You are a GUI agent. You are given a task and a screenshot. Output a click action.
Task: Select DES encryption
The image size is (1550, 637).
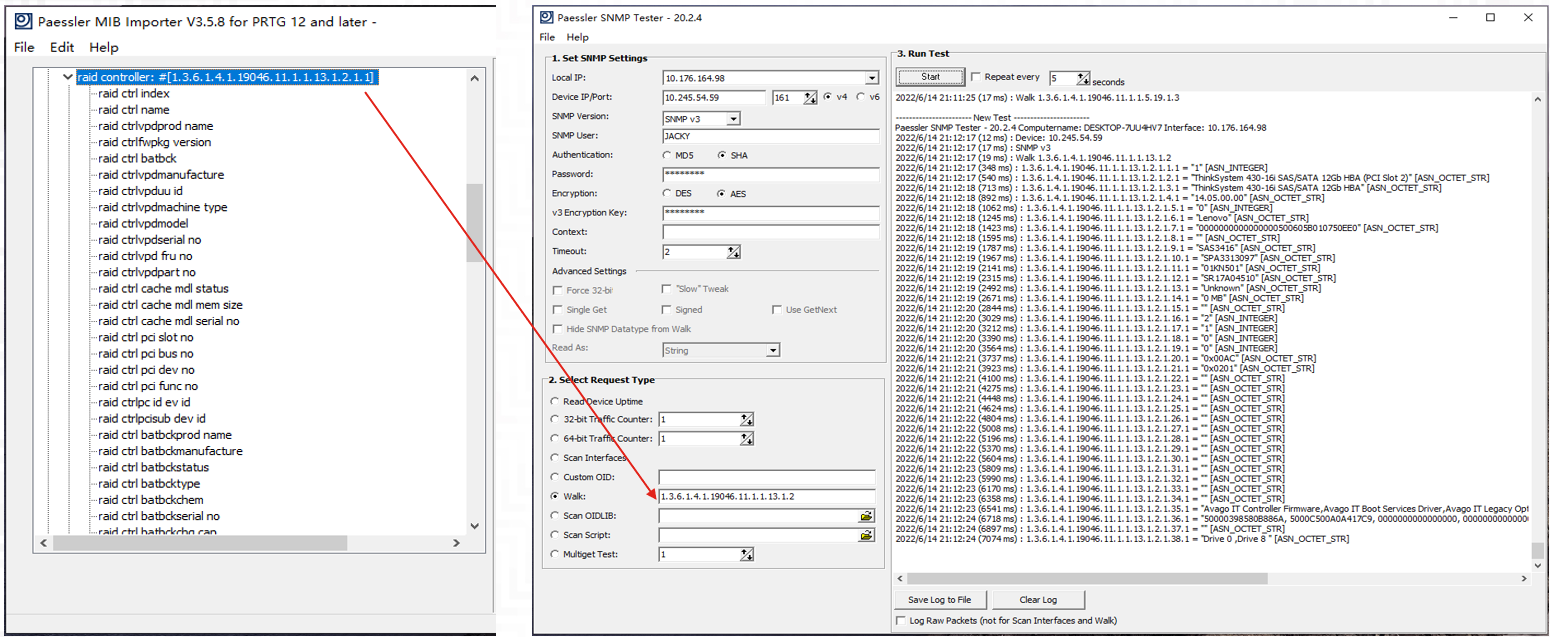pos(668,193)
